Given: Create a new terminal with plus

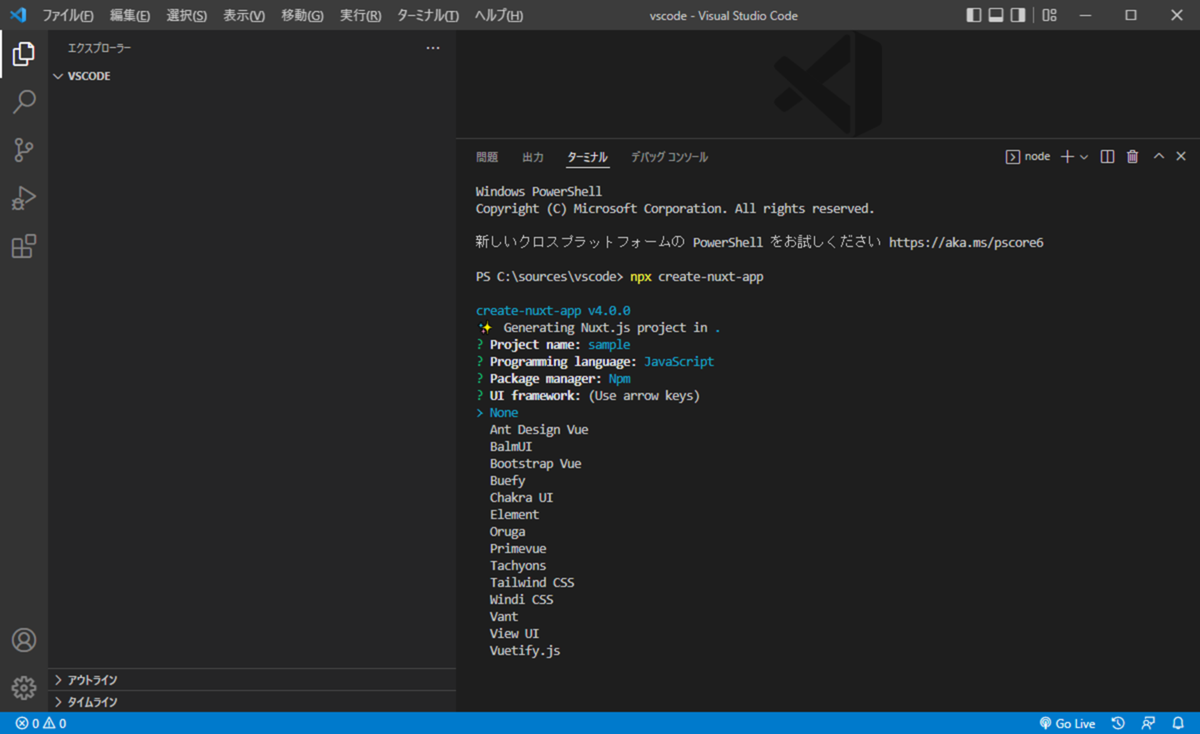Looking at the screenshot, I should (1067, 157).
